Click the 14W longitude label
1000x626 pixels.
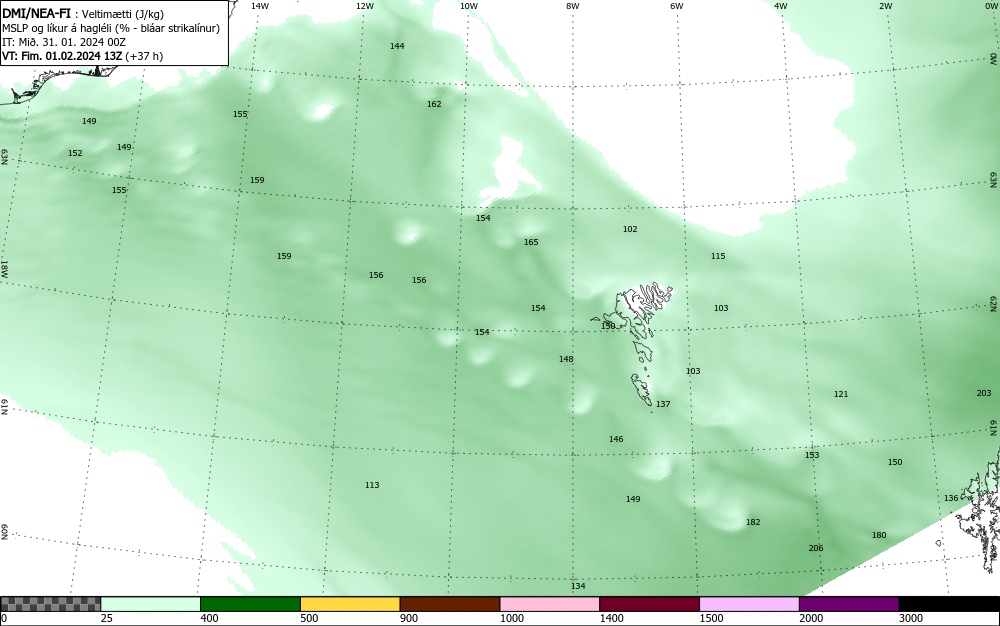pyautogui.click(x=260, y=6)
